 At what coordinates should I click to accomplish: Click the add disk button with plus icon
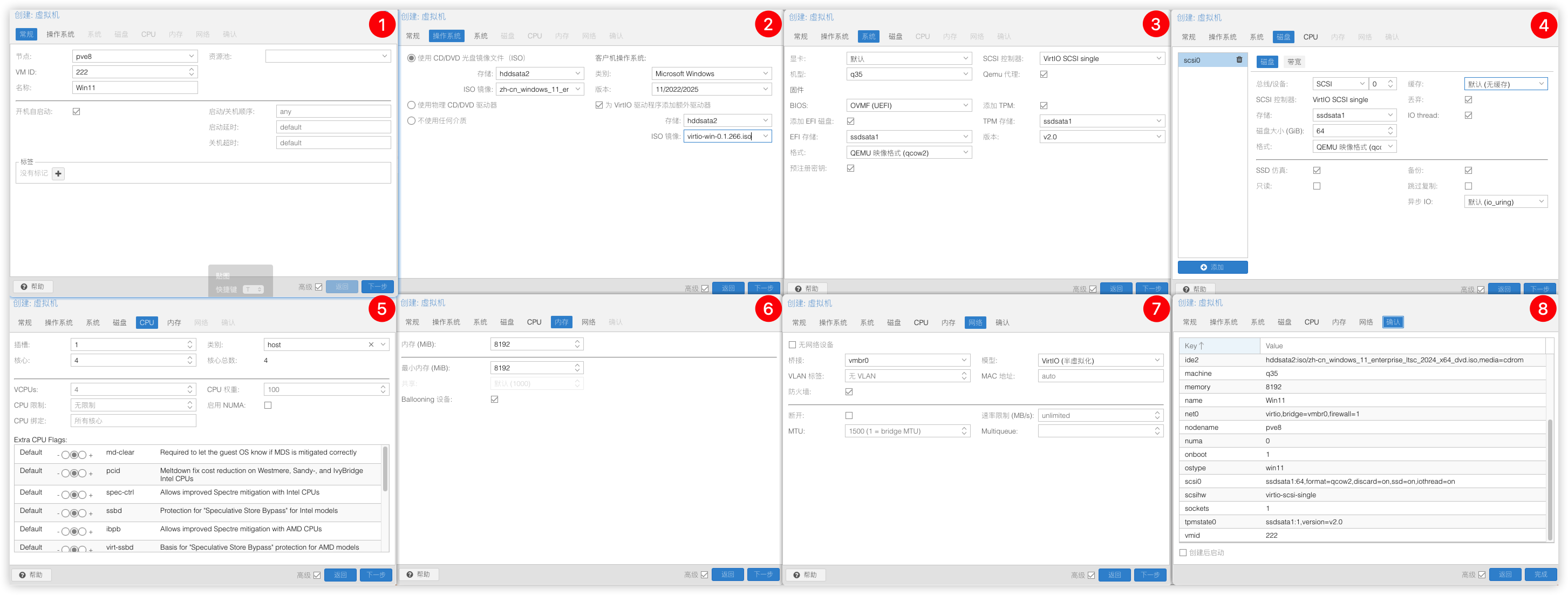point(1212,267)
